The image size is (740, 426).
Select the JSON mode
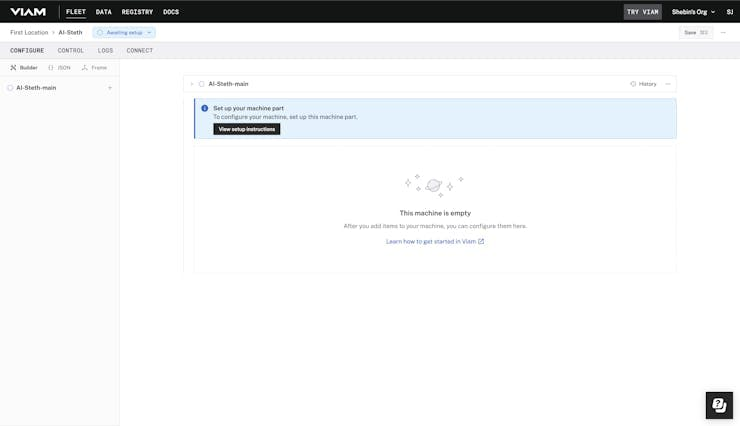59,68
